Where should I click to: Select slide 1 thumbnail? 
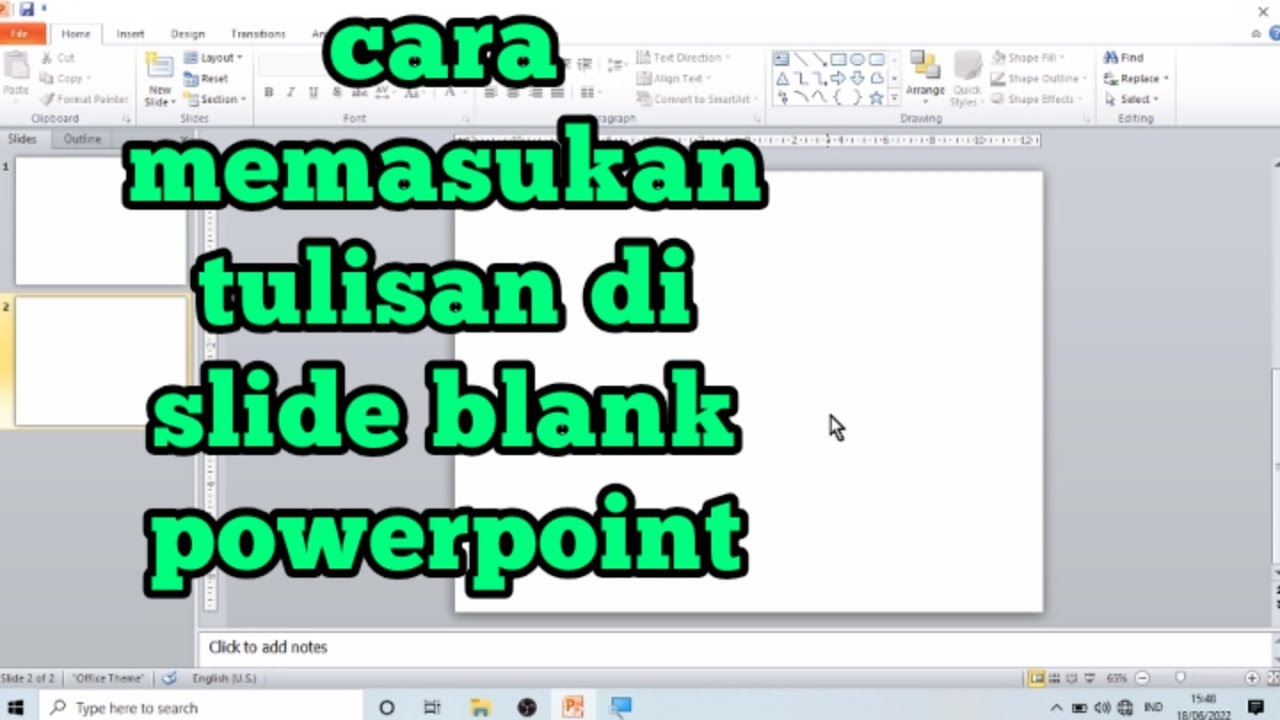point(100,221)
